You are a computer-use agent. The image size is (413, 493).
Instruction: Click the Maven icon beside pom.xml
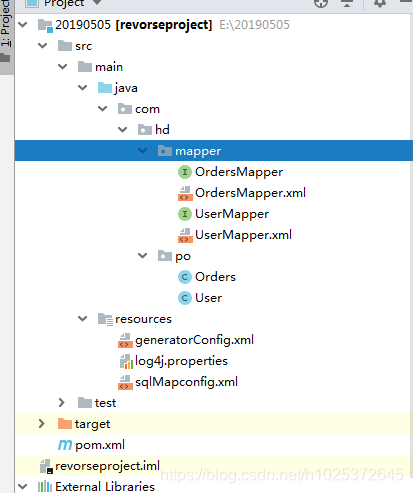(x=65, y=445)
